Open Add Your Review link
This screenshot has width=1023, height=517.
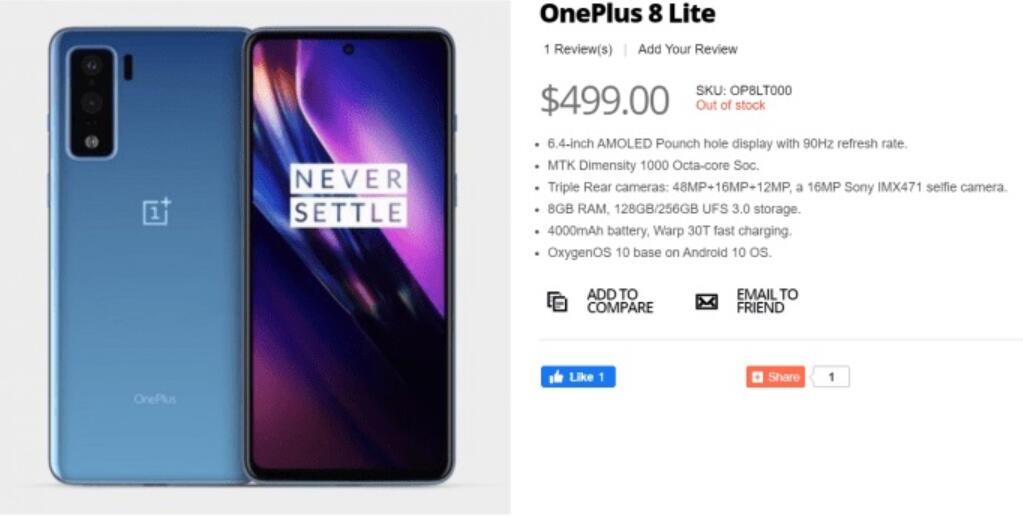coord(688,50)
